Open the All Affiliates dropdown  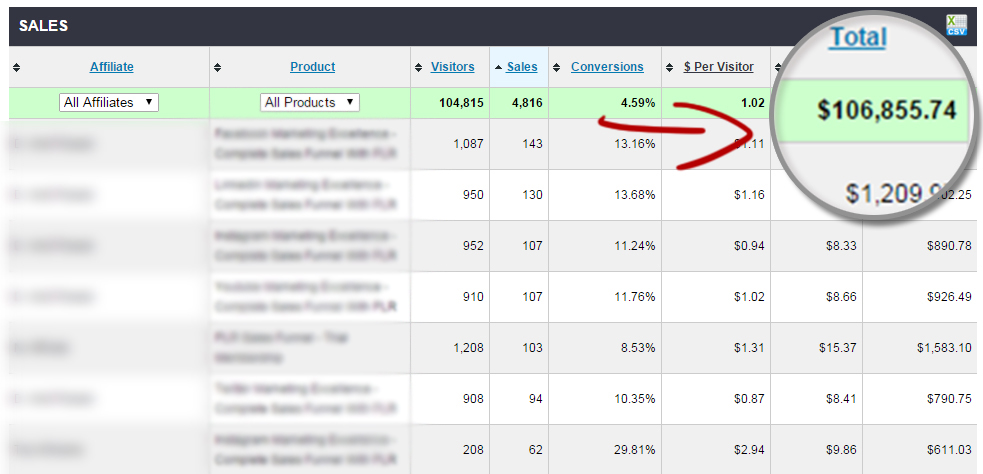pyautogui.click(x=109, y=102)
